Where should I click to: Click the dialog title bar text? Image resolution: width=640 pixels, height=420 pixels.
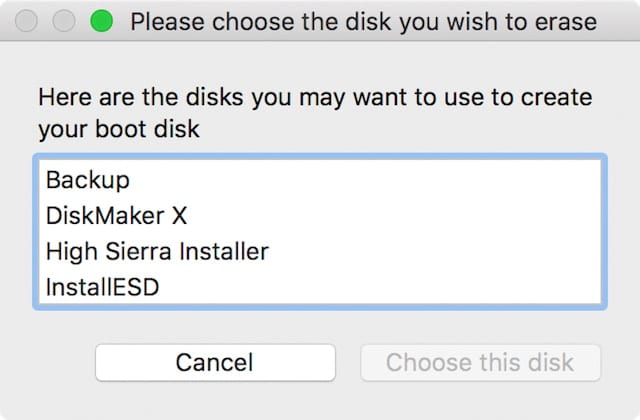(363, 21)
